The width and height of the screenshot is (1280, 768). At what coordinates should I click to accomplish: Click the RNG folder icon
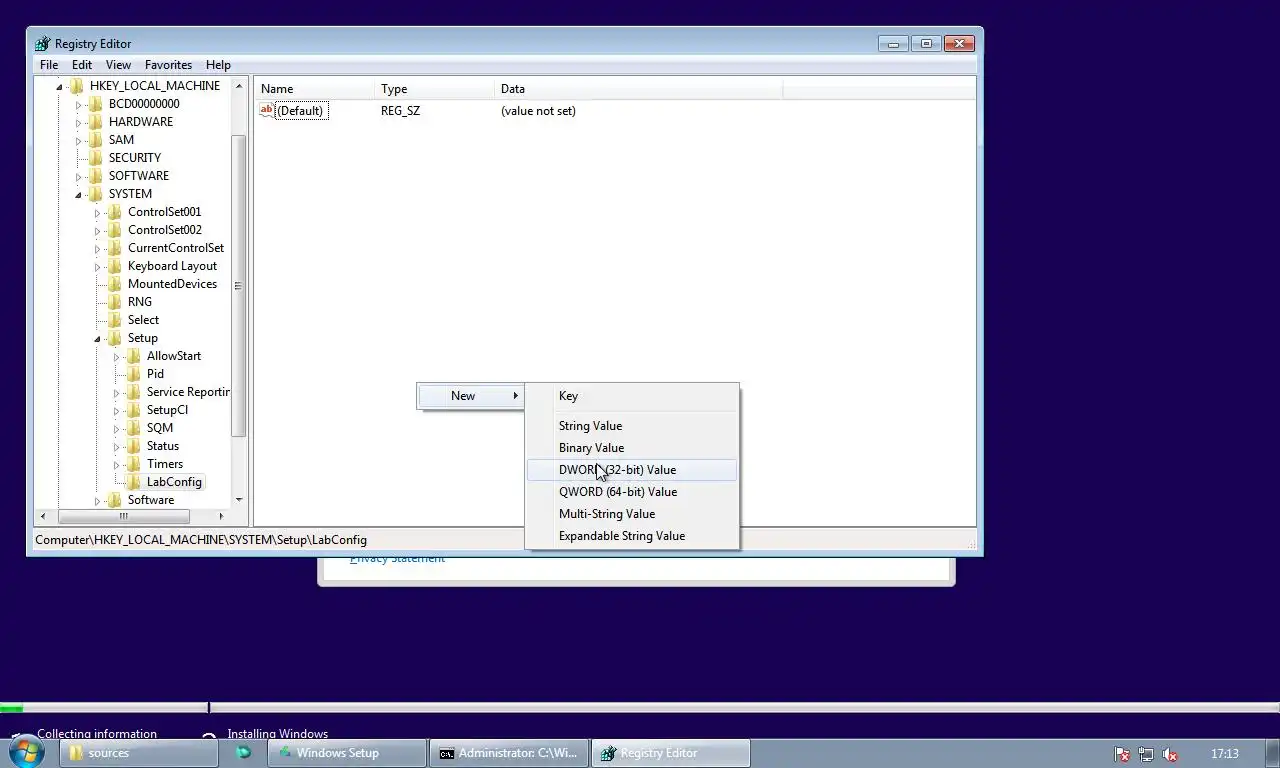(x=114, y=302)
